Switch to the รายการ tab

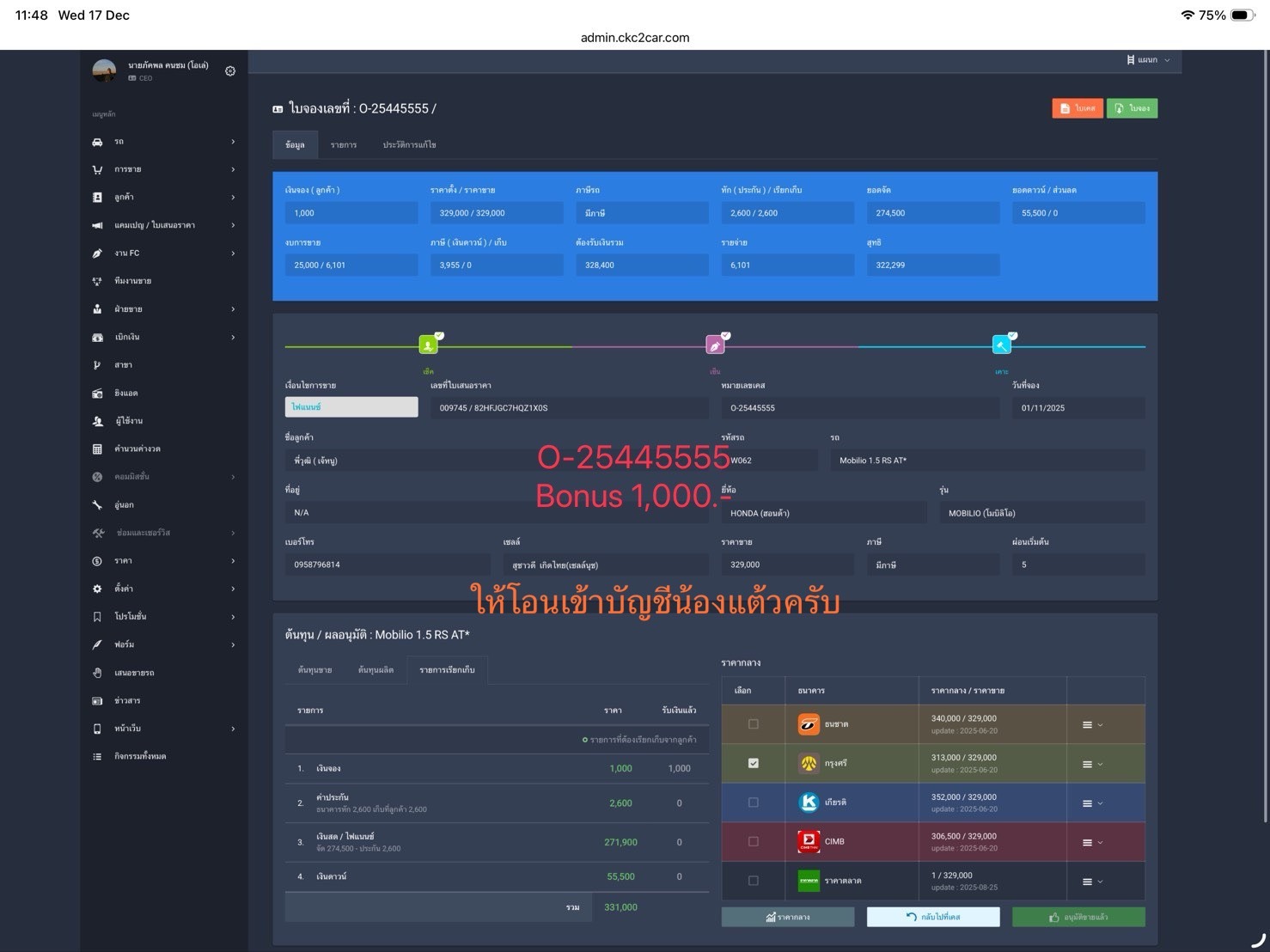click(x=344, y=145)
